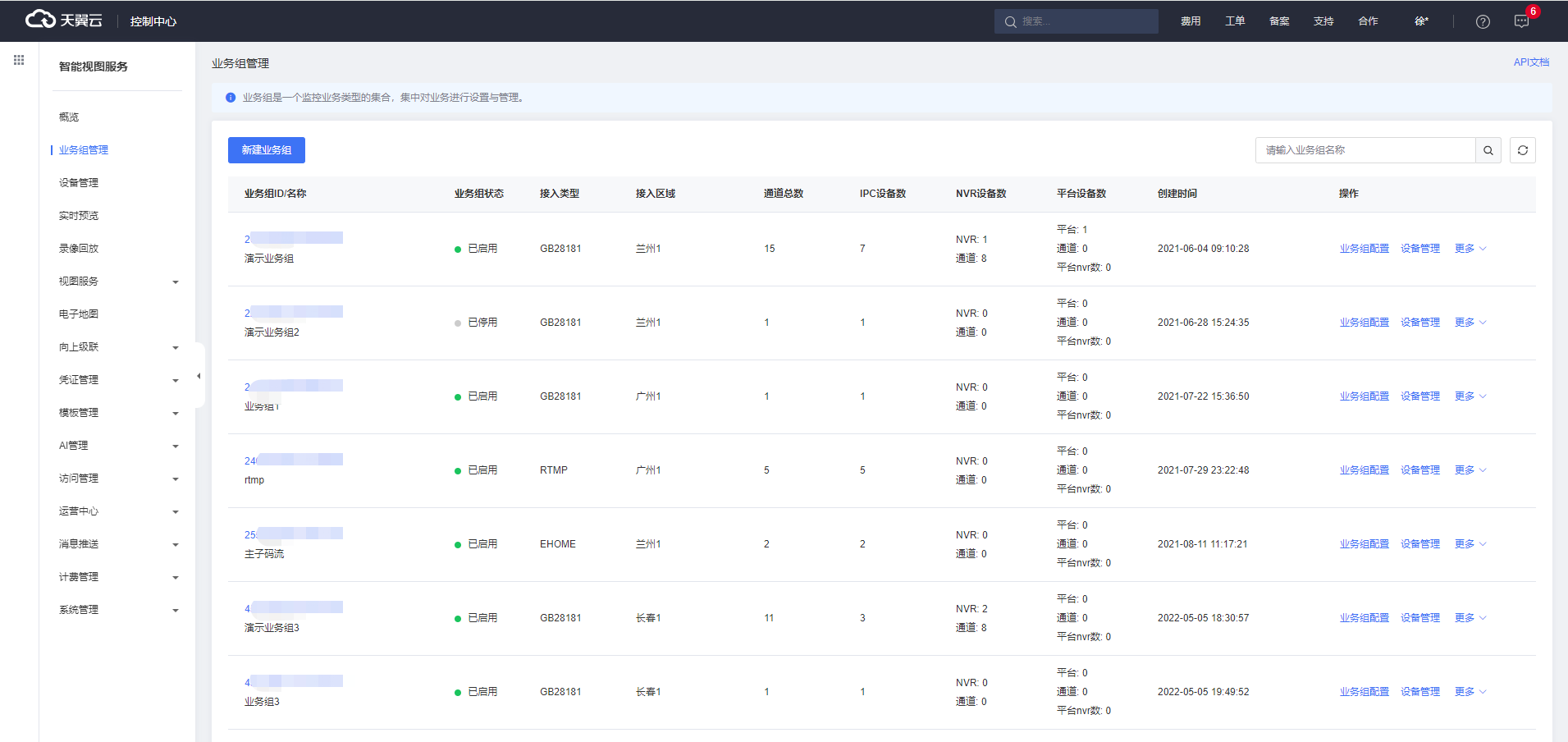
Task: Refresh the business group table
Action: [x=1523, y=150]
